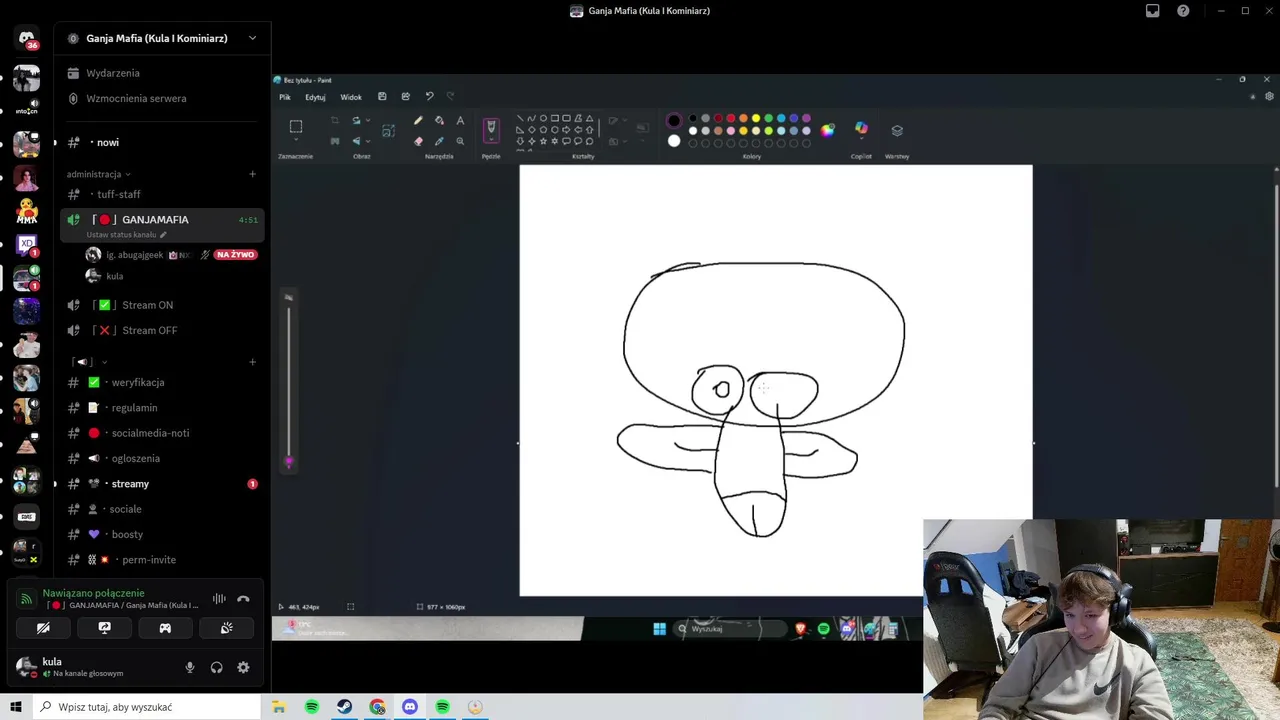1280x720 pixels.
Task: Disconnect from the Discord voice channel
Action: 243,599
